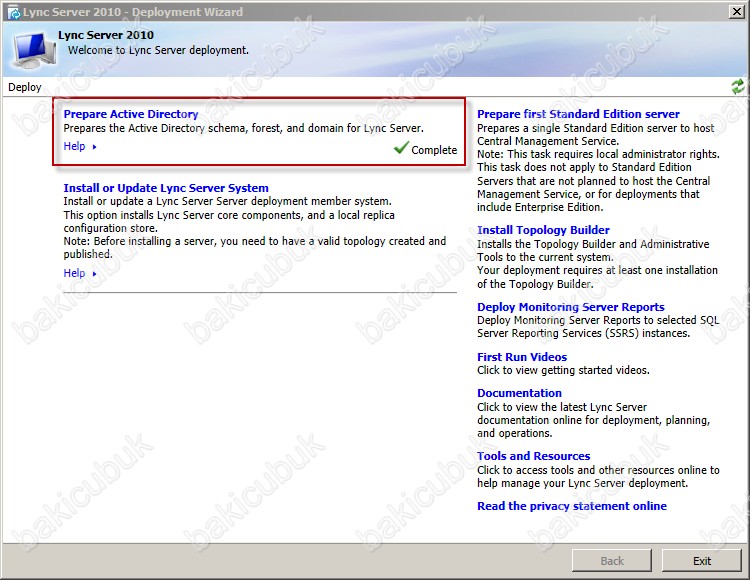Image resolution: width=750 pixels, height=580 pixels.
Task: Open Prepare Active Directory link
Action: pyautogui.click(x=131, y=114)
